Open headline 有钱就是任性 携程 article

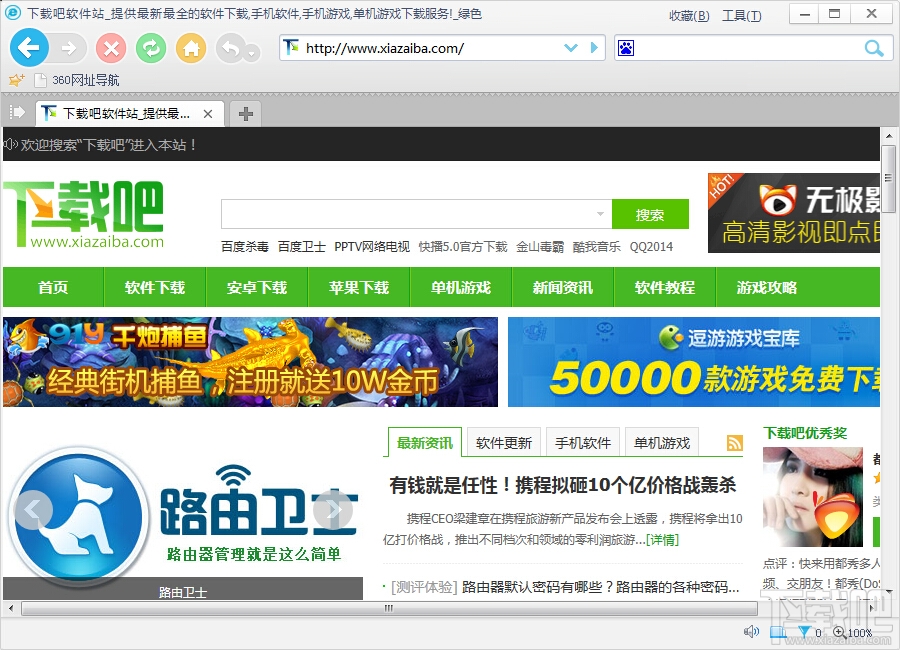point(562,485)
